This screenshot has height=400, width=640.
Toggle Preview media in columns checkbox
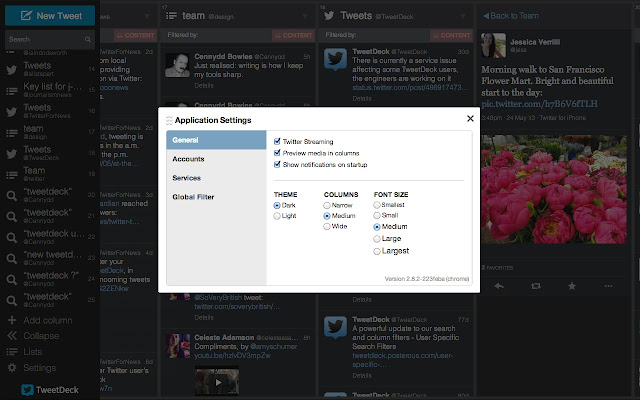[x=277, y=153]
